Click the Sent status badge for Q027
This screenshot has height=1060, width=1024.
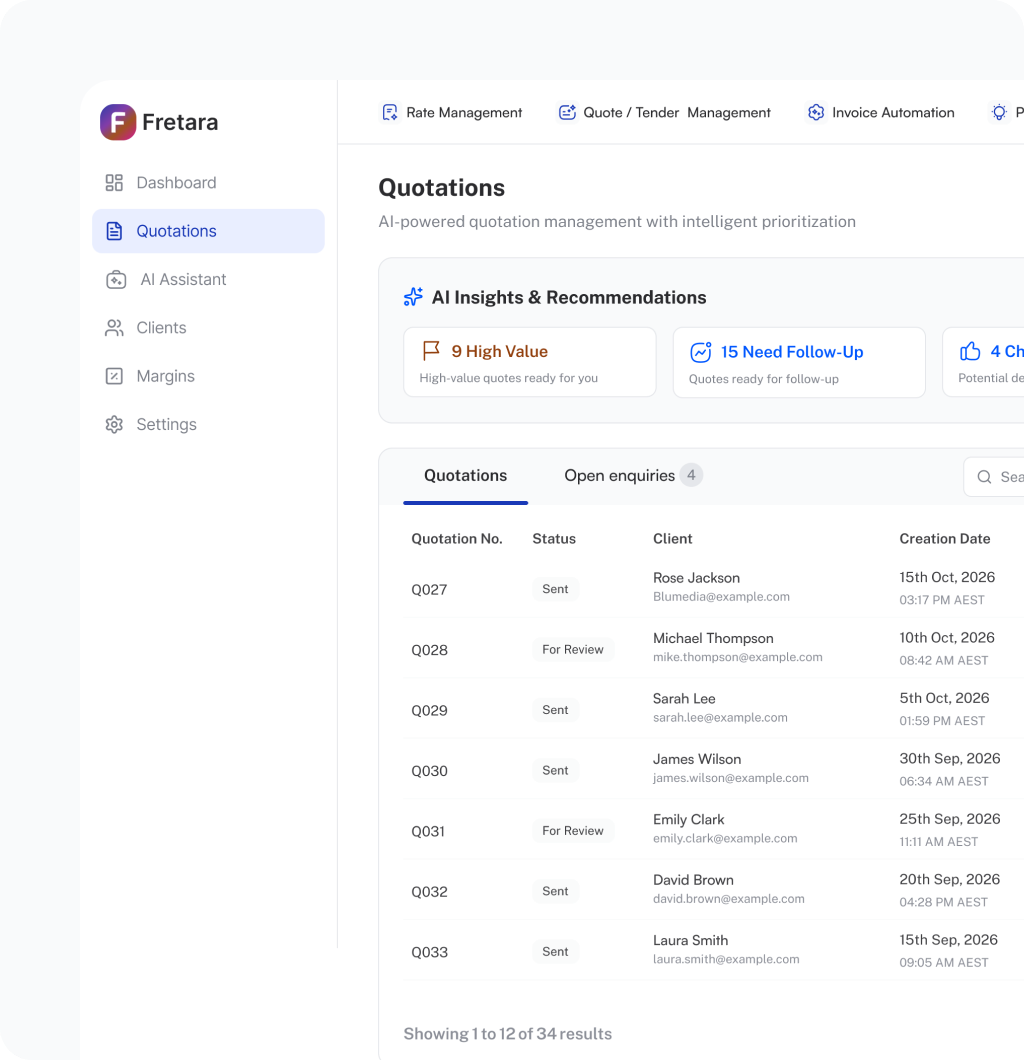(555, 589)
